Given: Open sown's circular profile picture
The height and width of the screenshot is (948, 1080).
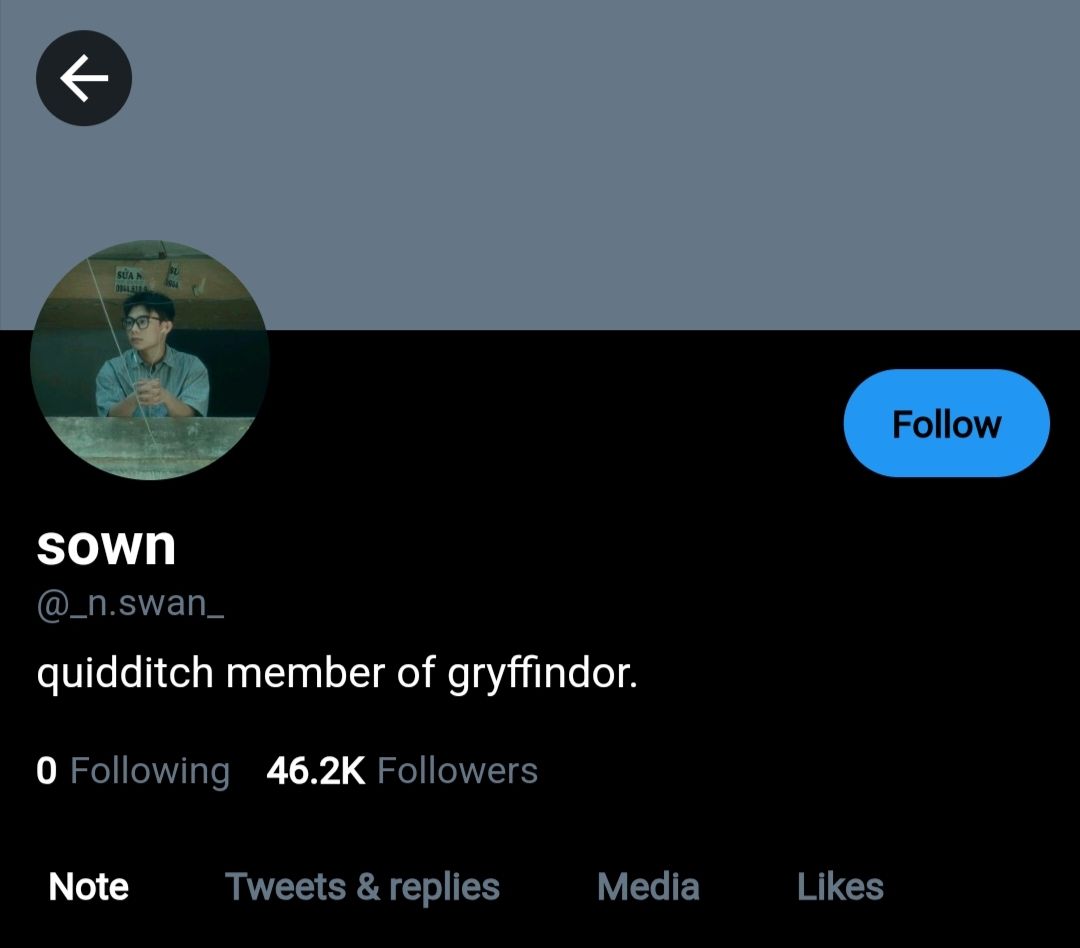Looking at the screenshot, I should (x=150, y=360).
